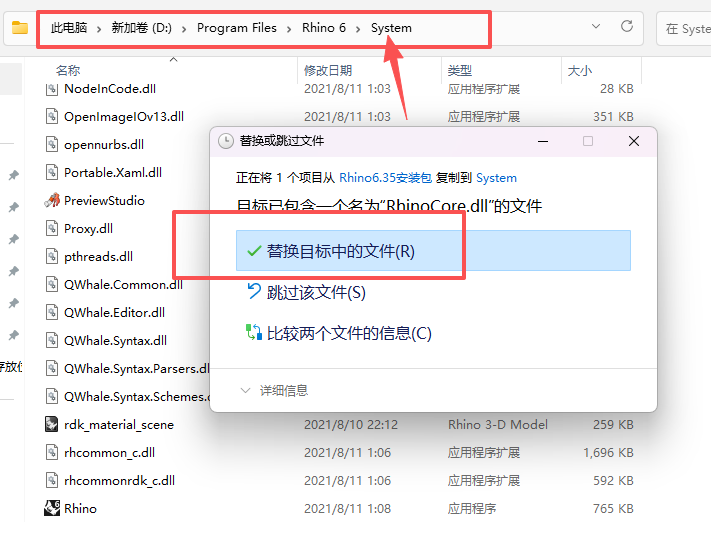Select '新加卷 (D:)' in the breadcrumb

(x=141, y=28)
